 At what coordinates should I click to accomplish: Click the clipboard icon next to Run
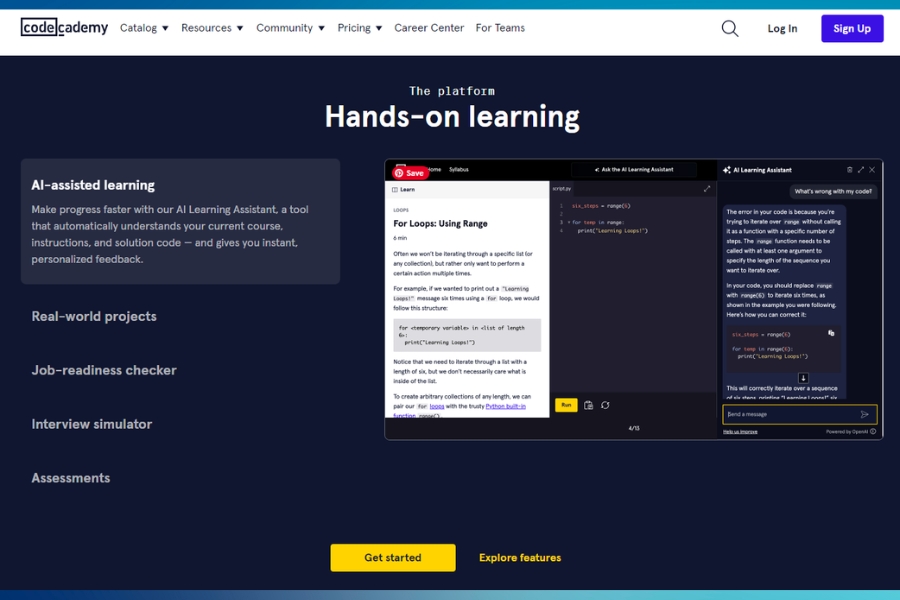tap(588, 405)
